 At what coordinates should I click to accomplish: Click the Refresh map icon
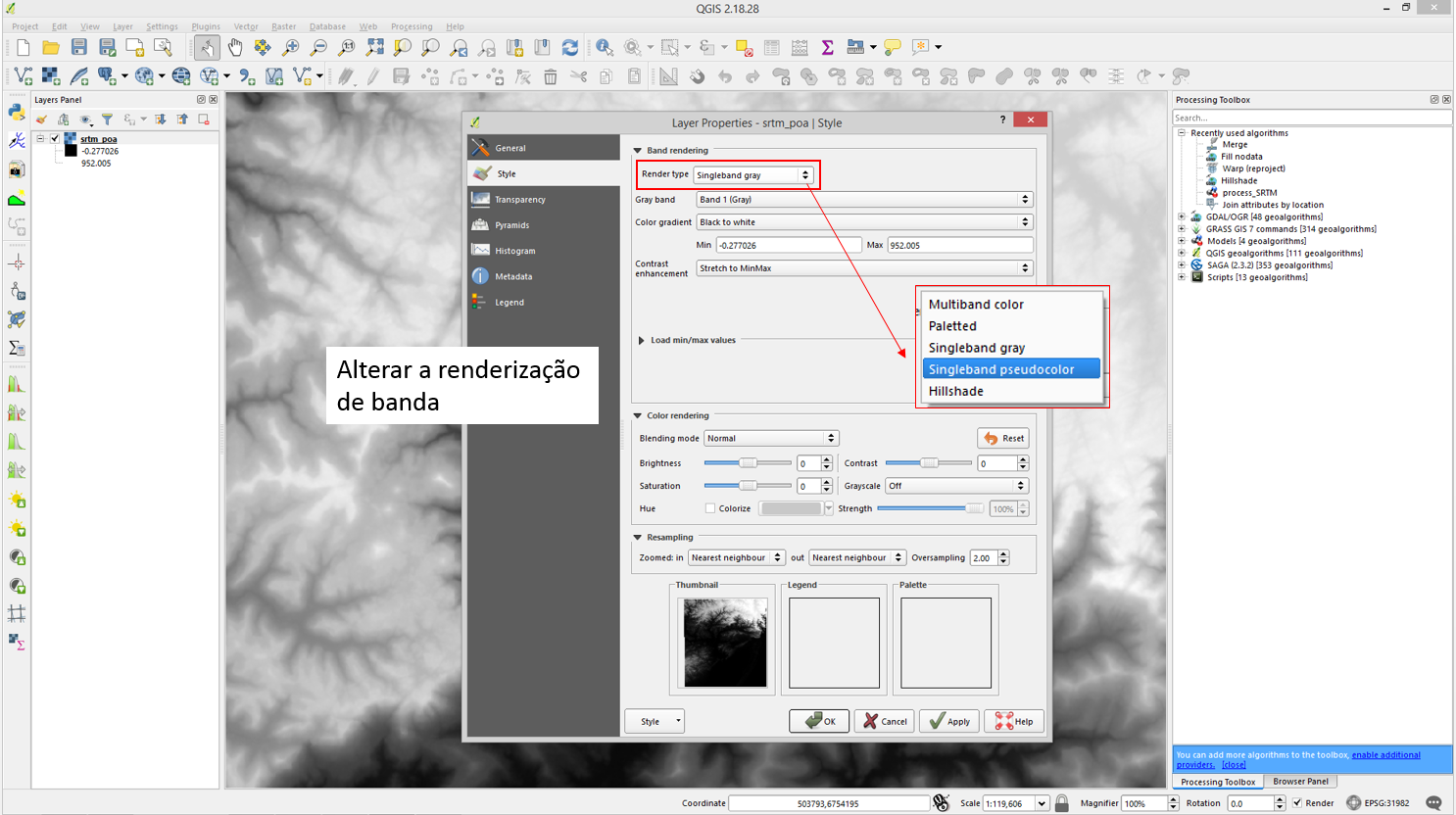pyautogui.click(x=570, y=47)
